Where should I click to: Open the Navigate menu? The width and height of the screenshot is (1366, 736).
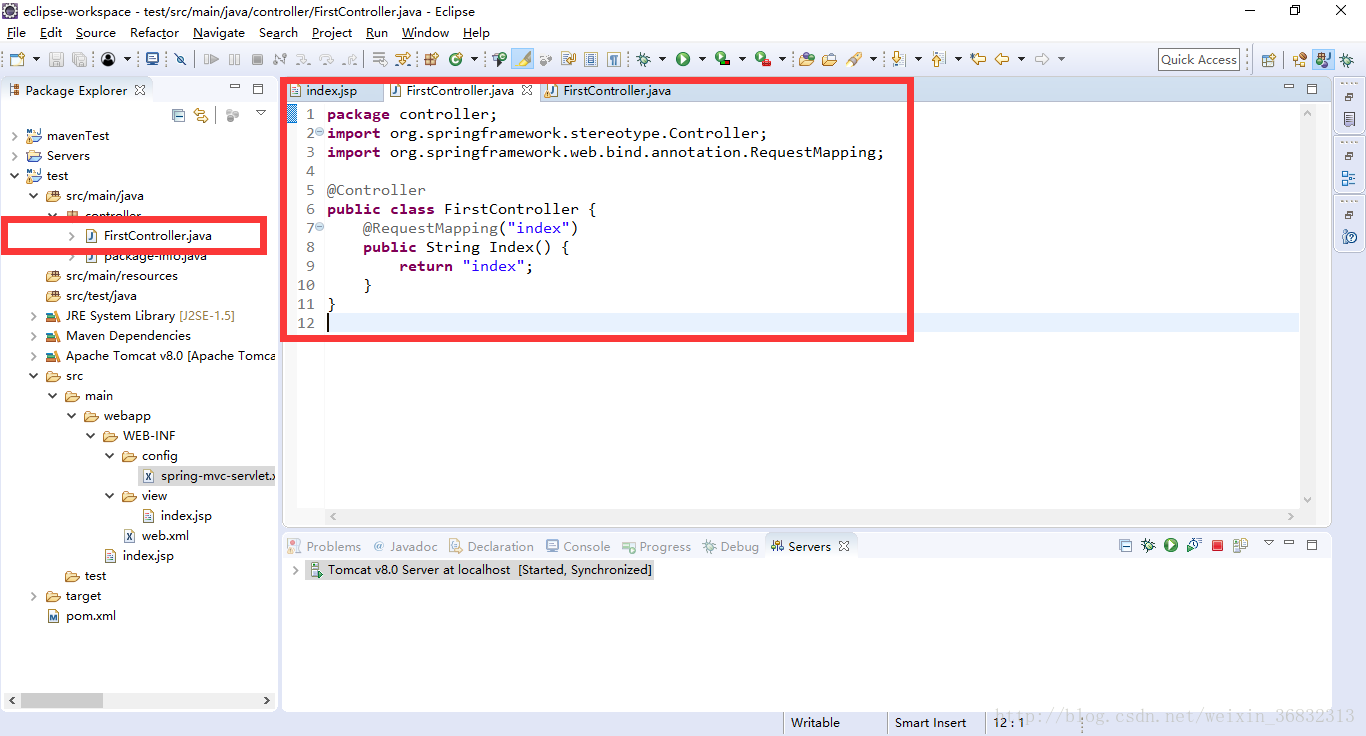coord(219,33)
